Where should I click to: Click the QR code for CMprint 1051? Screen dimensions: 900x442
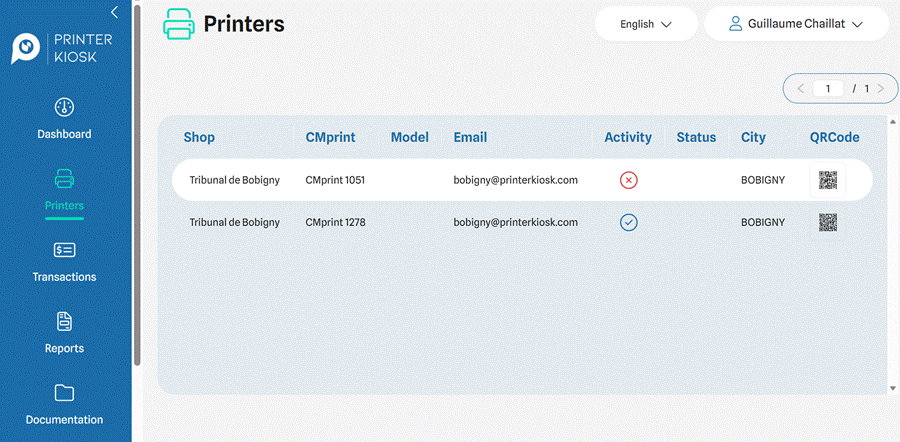[x=828, y=180]
